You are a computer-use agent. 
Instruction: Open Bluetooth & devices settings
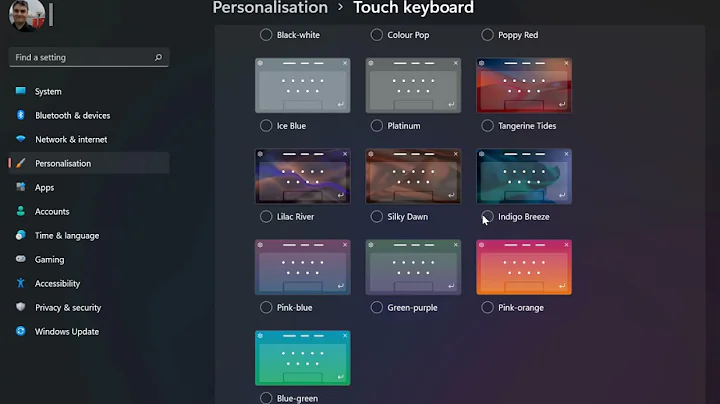tap(89, 115)
